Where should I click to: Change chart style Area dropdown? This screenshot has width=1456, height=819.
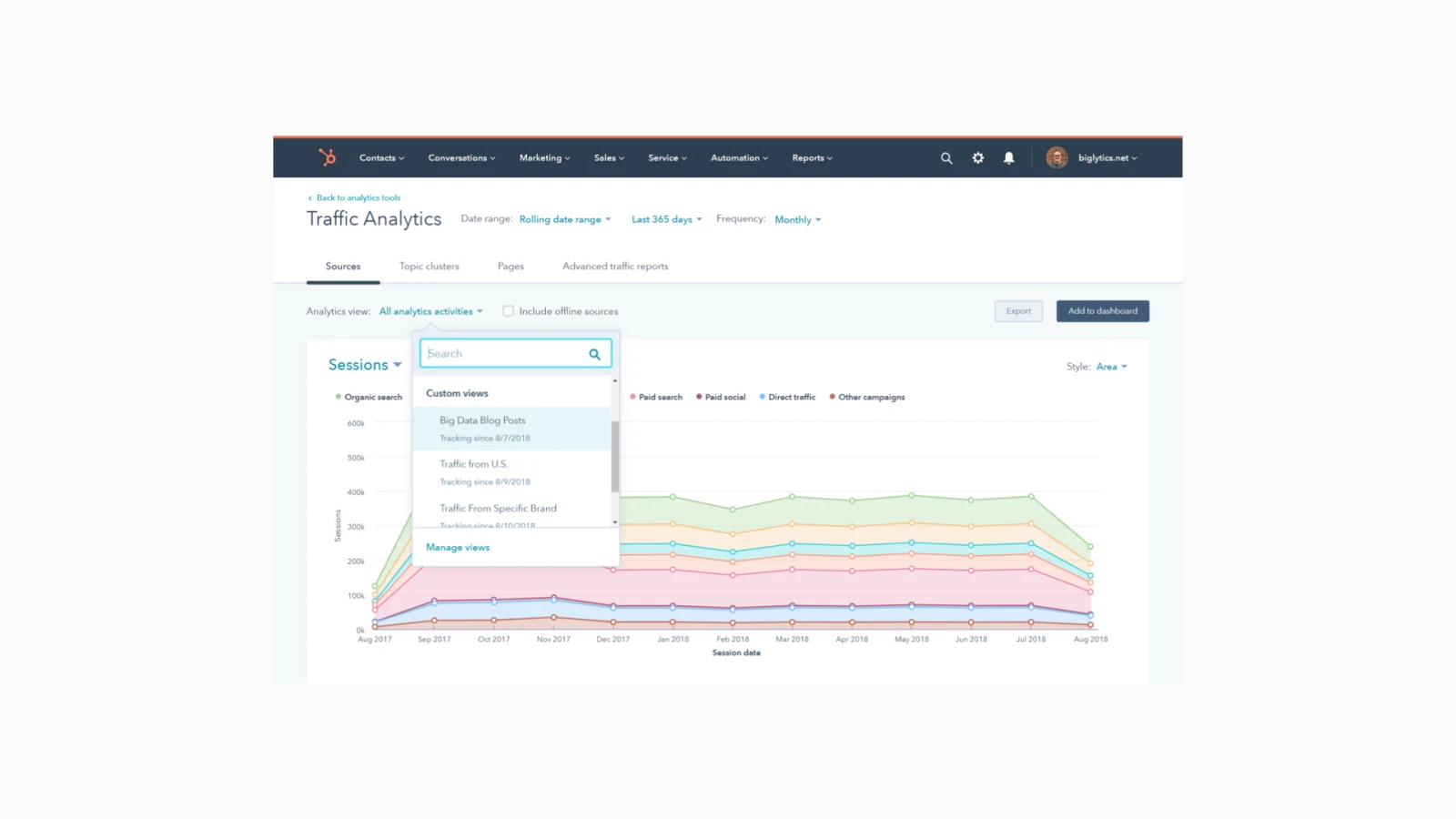[x=1112, y=367]
